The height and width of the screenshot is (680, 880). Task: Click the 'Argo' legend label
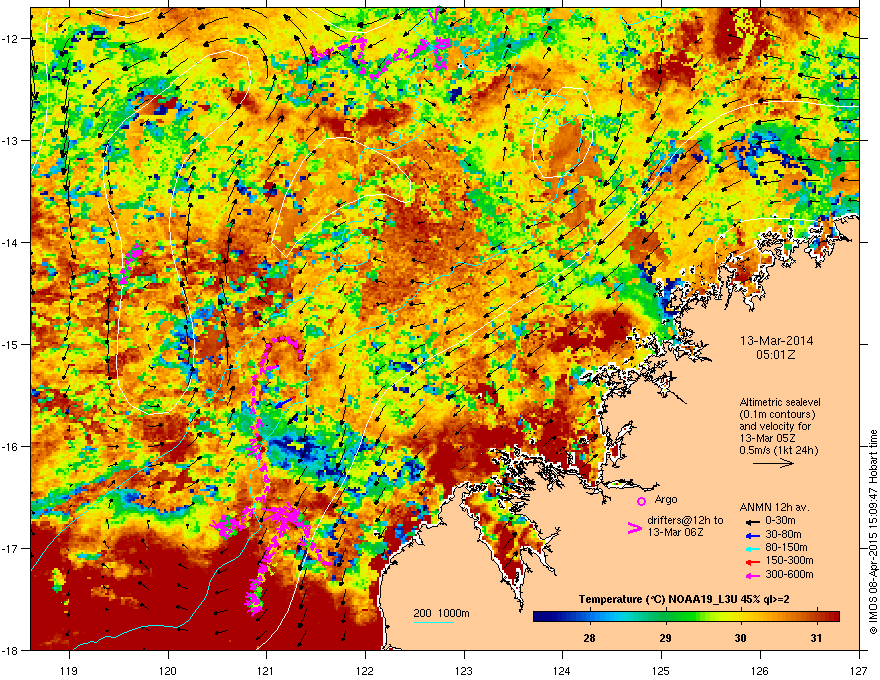(x=666, y=500)
